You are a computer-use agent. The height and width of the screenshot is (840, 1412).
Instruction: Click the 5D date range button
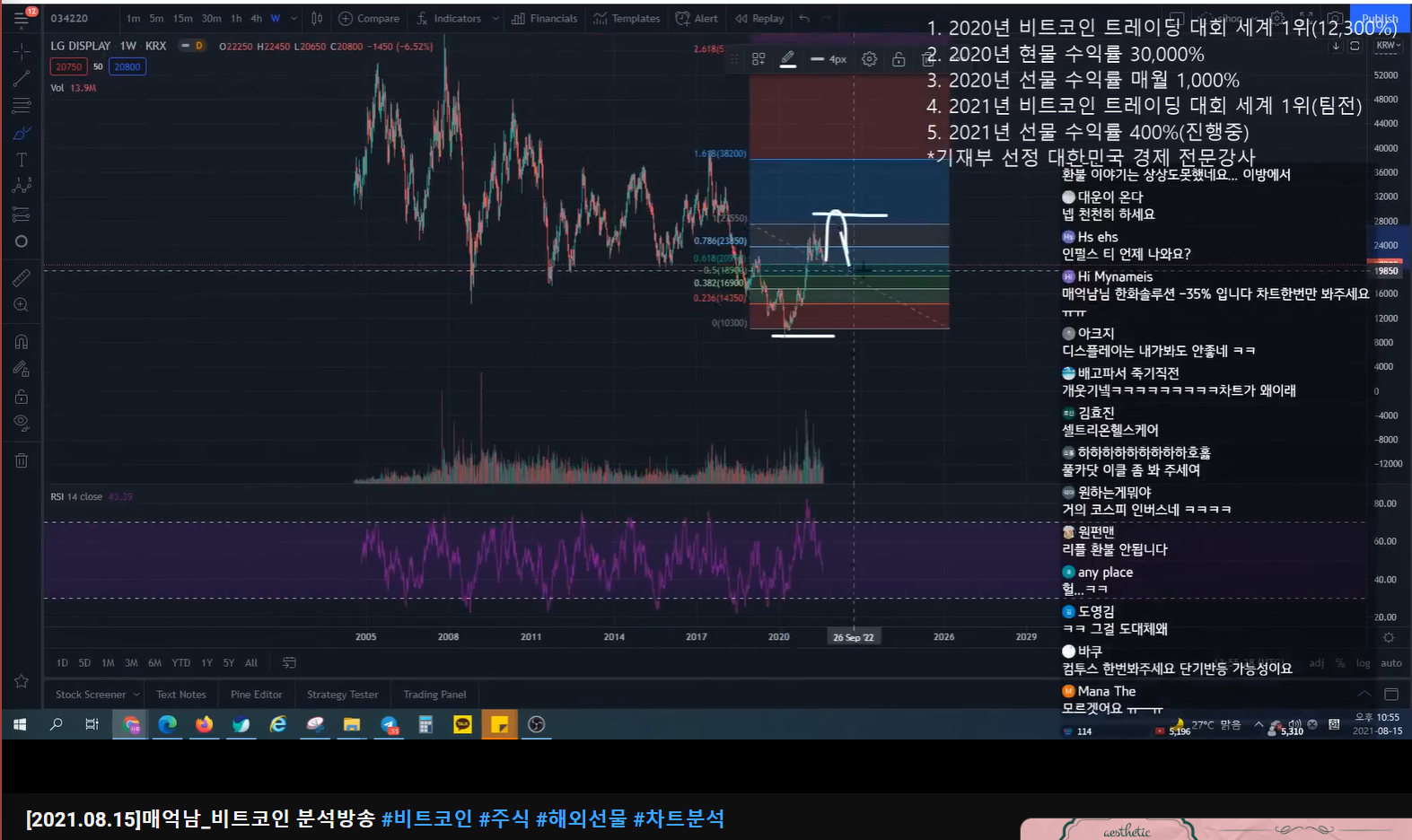84,663
